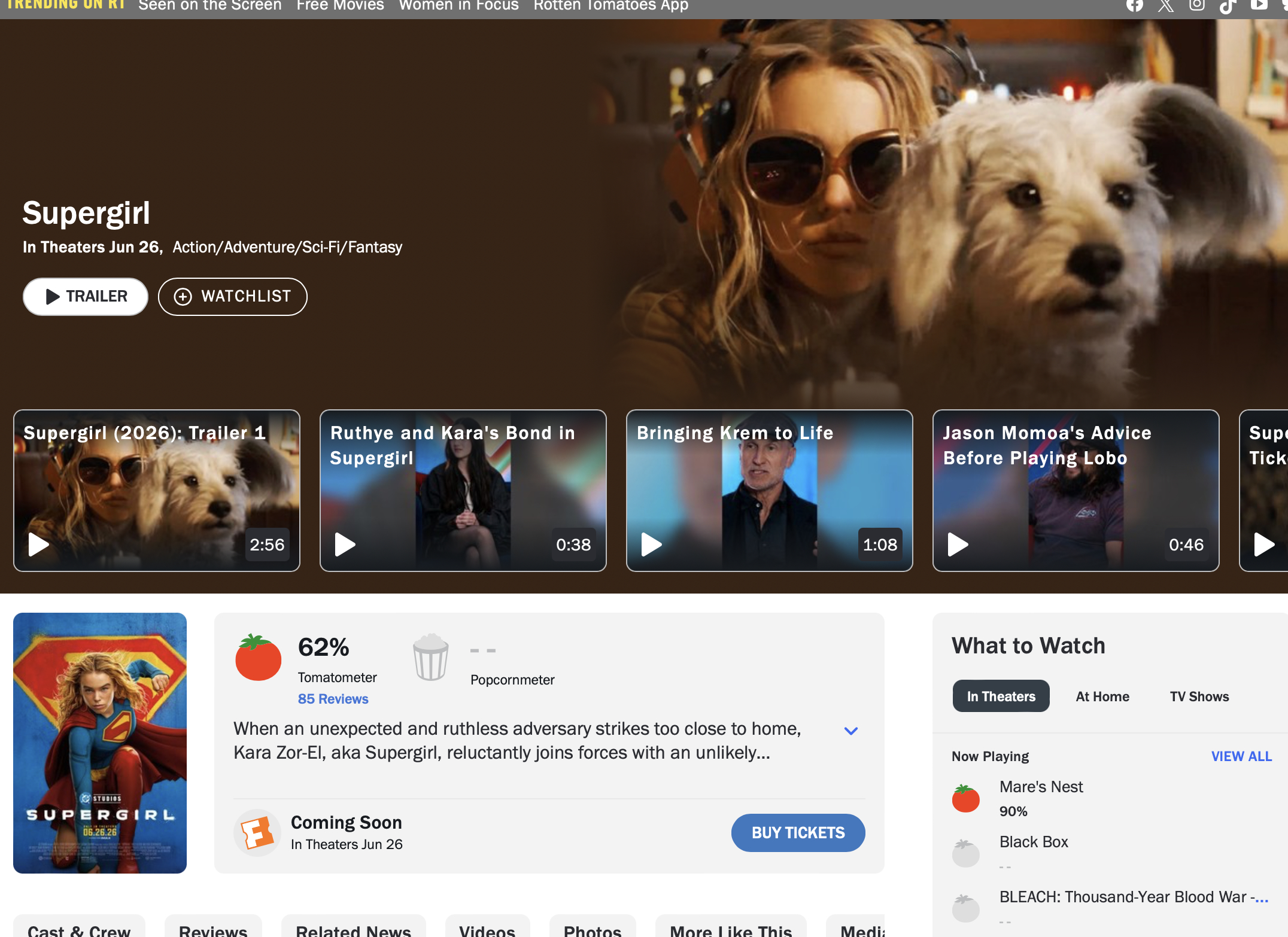Open Seen on the Screen link
The height and width of the screenshot is (937, 1288).
tap(209, 5)
